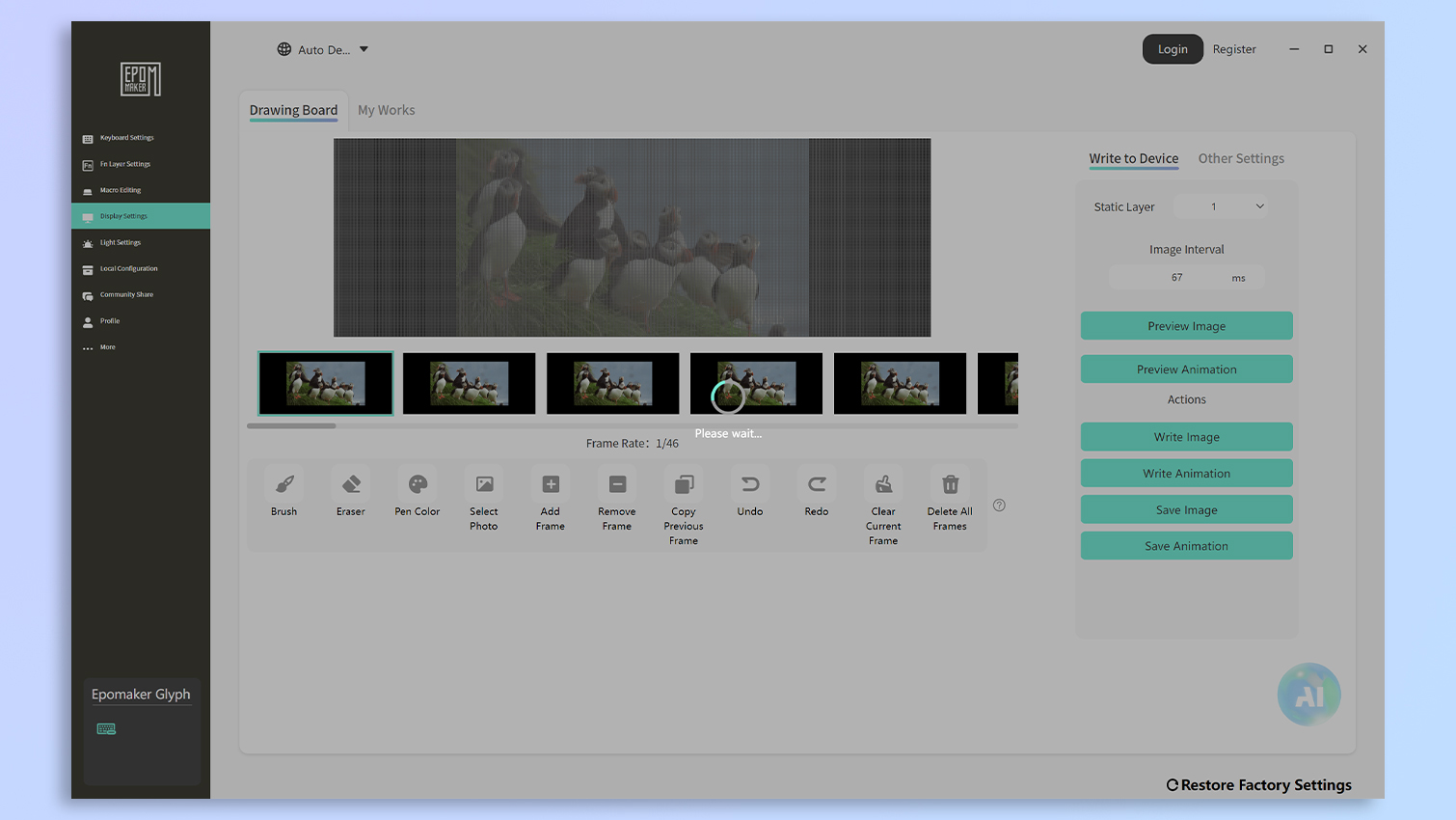Click the Preview Image button
The height and width of the screenshot is (820, 1456).
[1186, 326]
